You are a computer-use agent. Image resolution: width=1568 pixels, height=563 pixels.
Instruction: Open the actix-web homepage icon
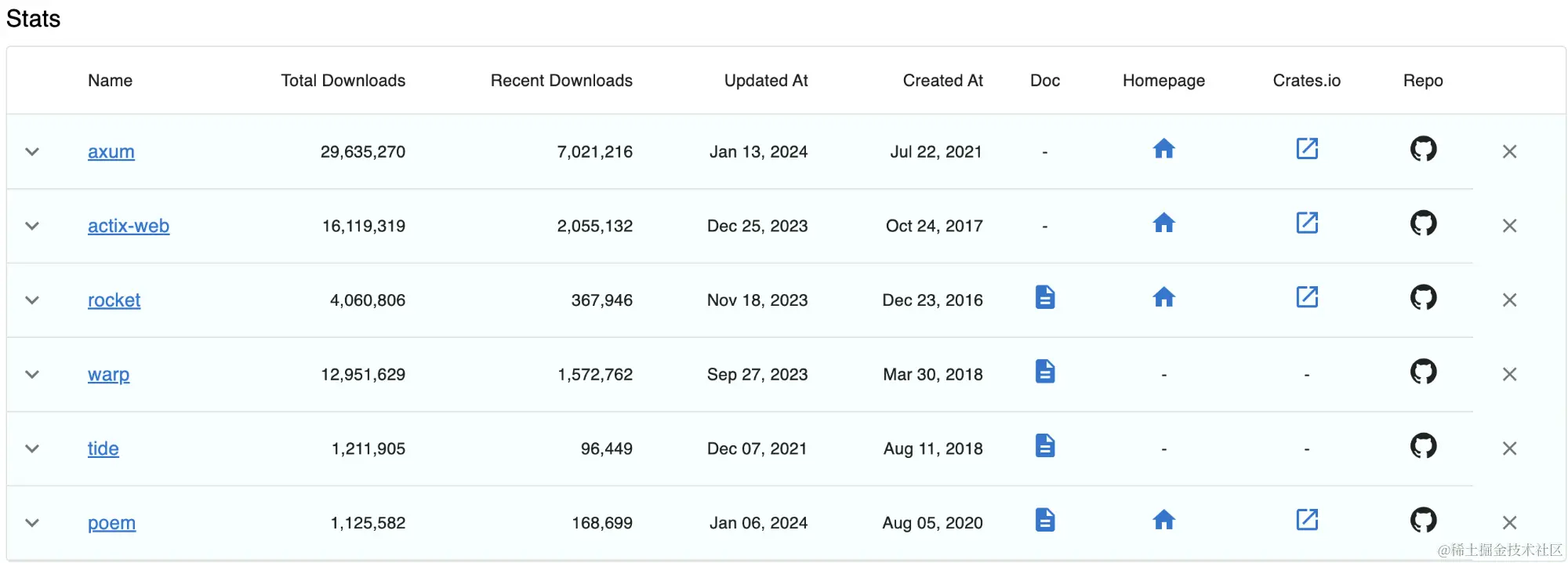point(1163,223)
